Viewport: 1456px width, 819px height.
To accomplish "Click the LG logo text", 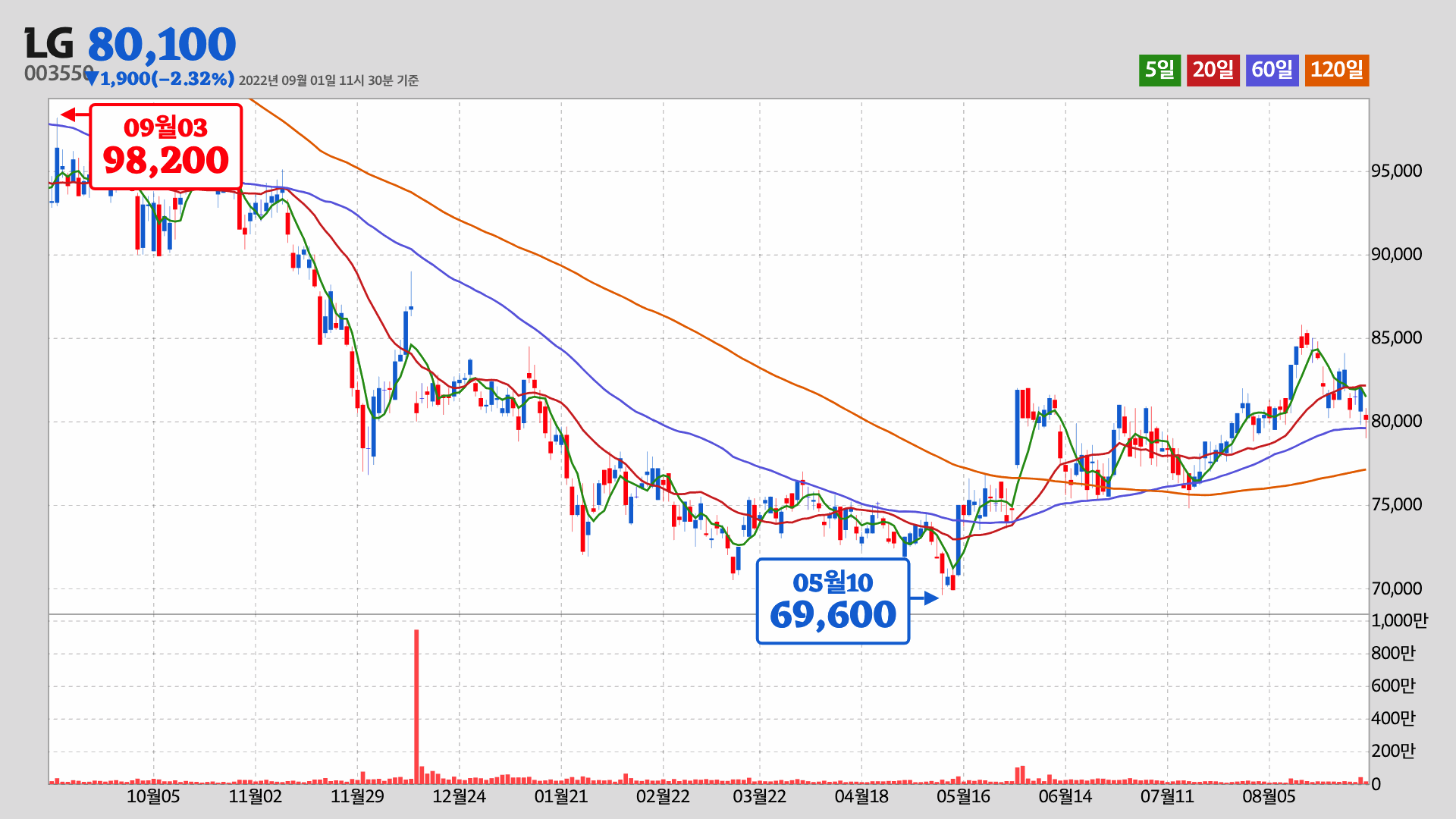I will point(49,44).
